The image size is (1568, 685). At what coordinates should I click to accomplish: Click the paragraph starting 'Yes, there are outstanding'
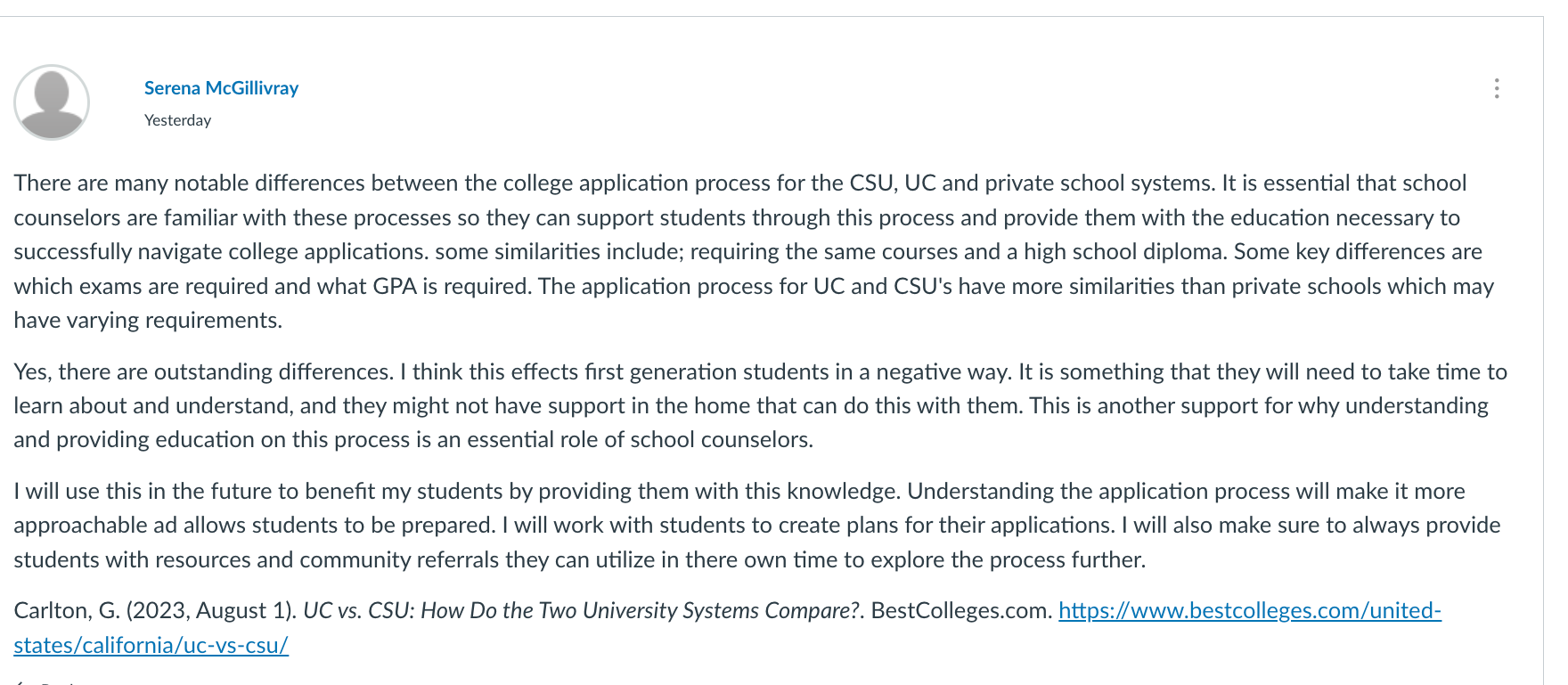[760, 405]
